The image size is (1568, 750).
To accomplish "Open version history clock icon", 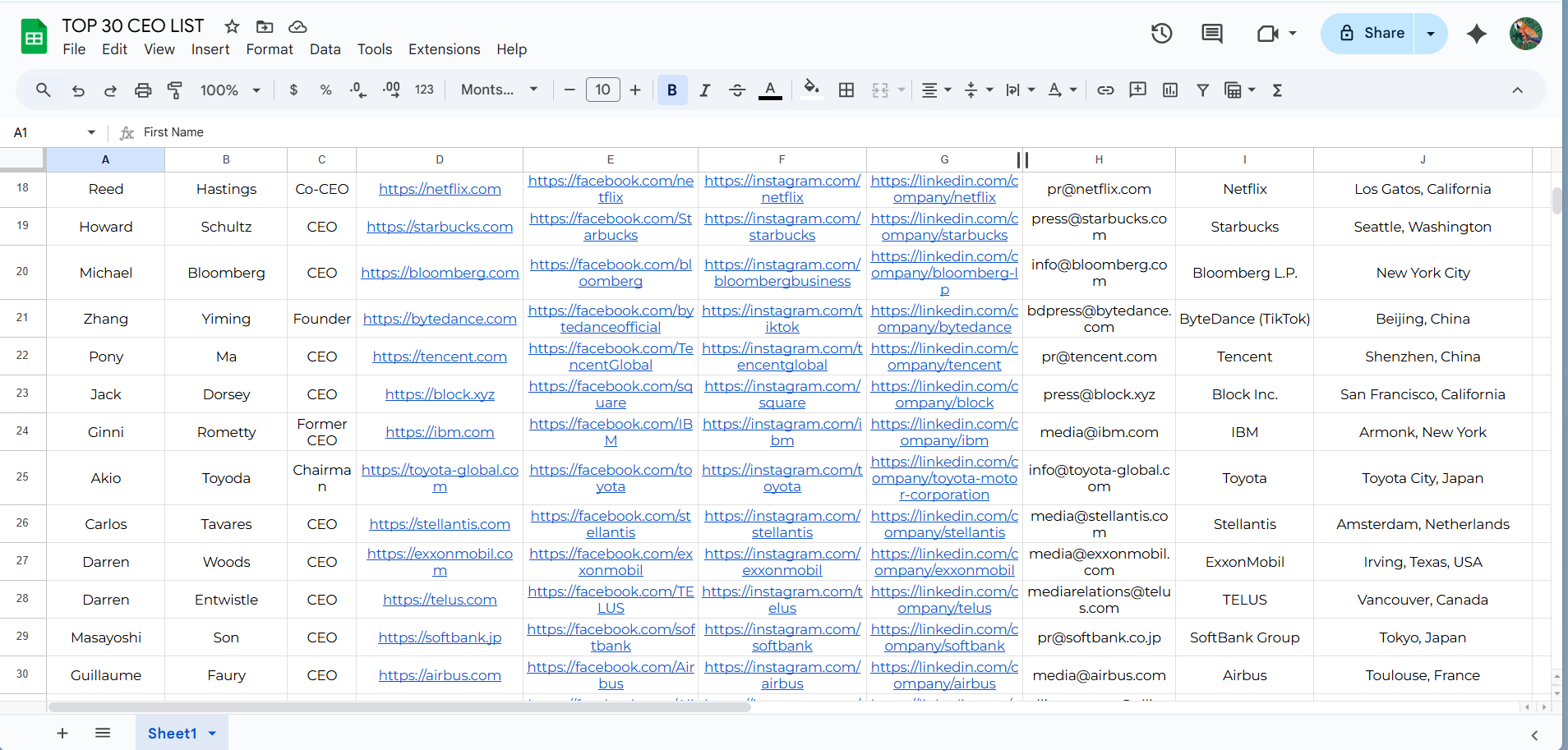I will coord(1161,33).
